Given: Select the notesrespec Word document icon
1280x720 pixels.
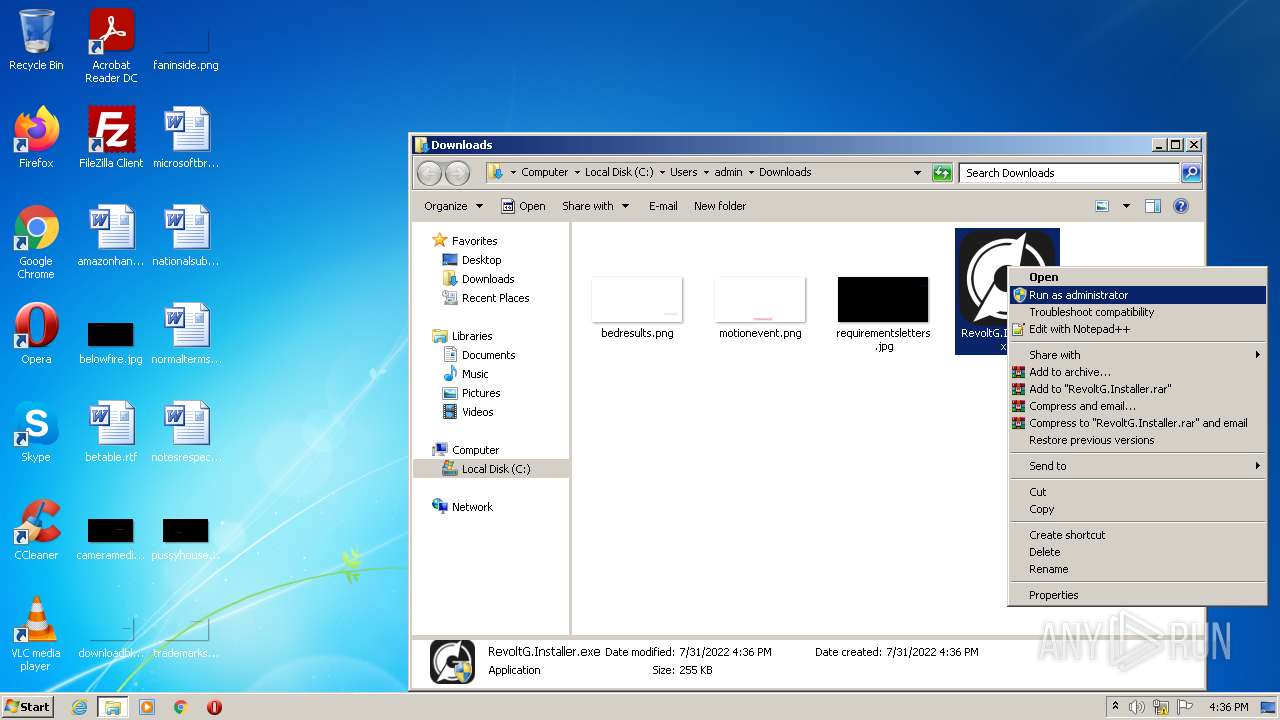Looking at the screenshot, I should [x=186, y=432].
